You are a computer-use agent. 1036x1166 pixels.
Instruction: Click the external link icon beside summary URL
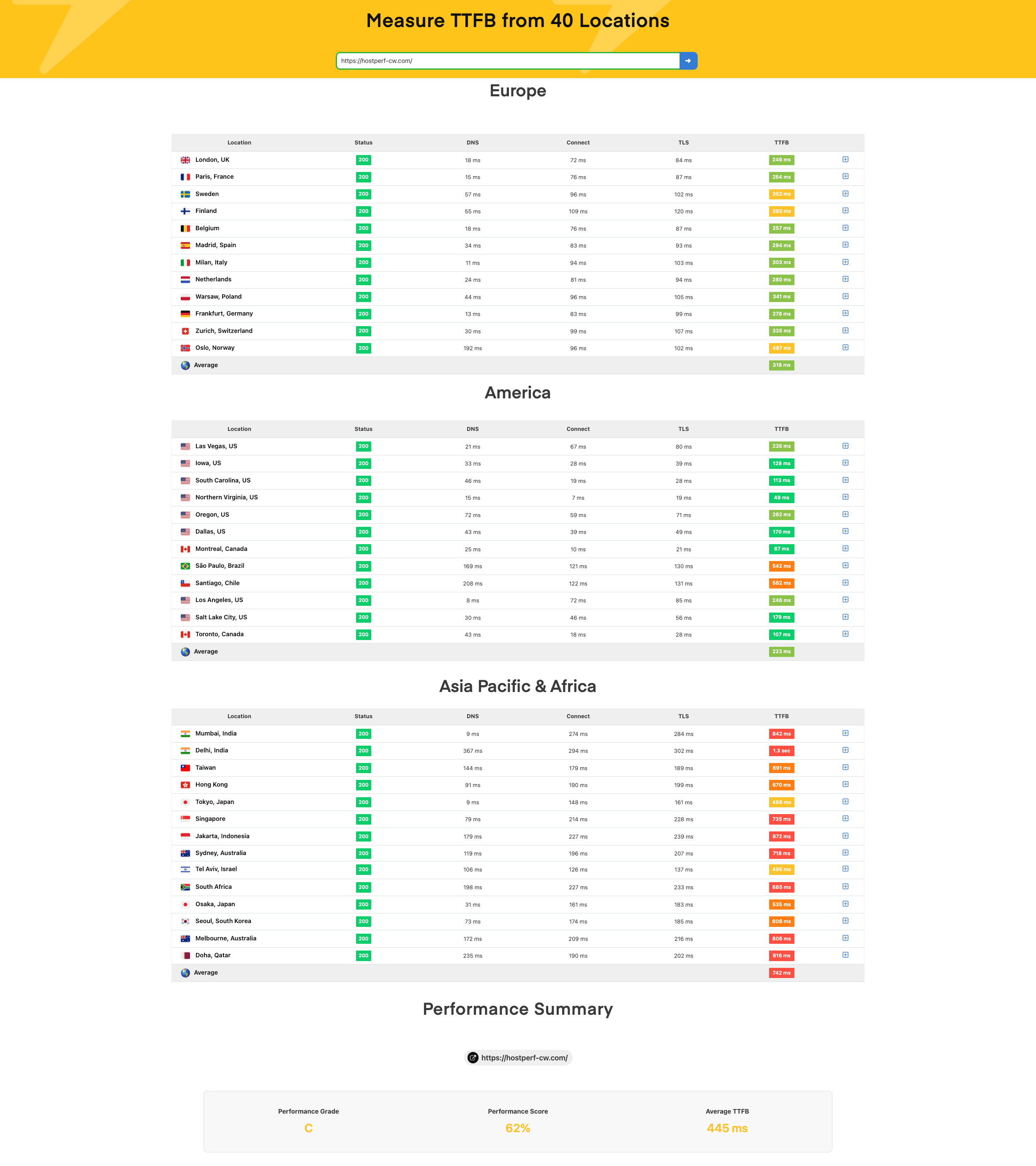[x=473, y=1057]
